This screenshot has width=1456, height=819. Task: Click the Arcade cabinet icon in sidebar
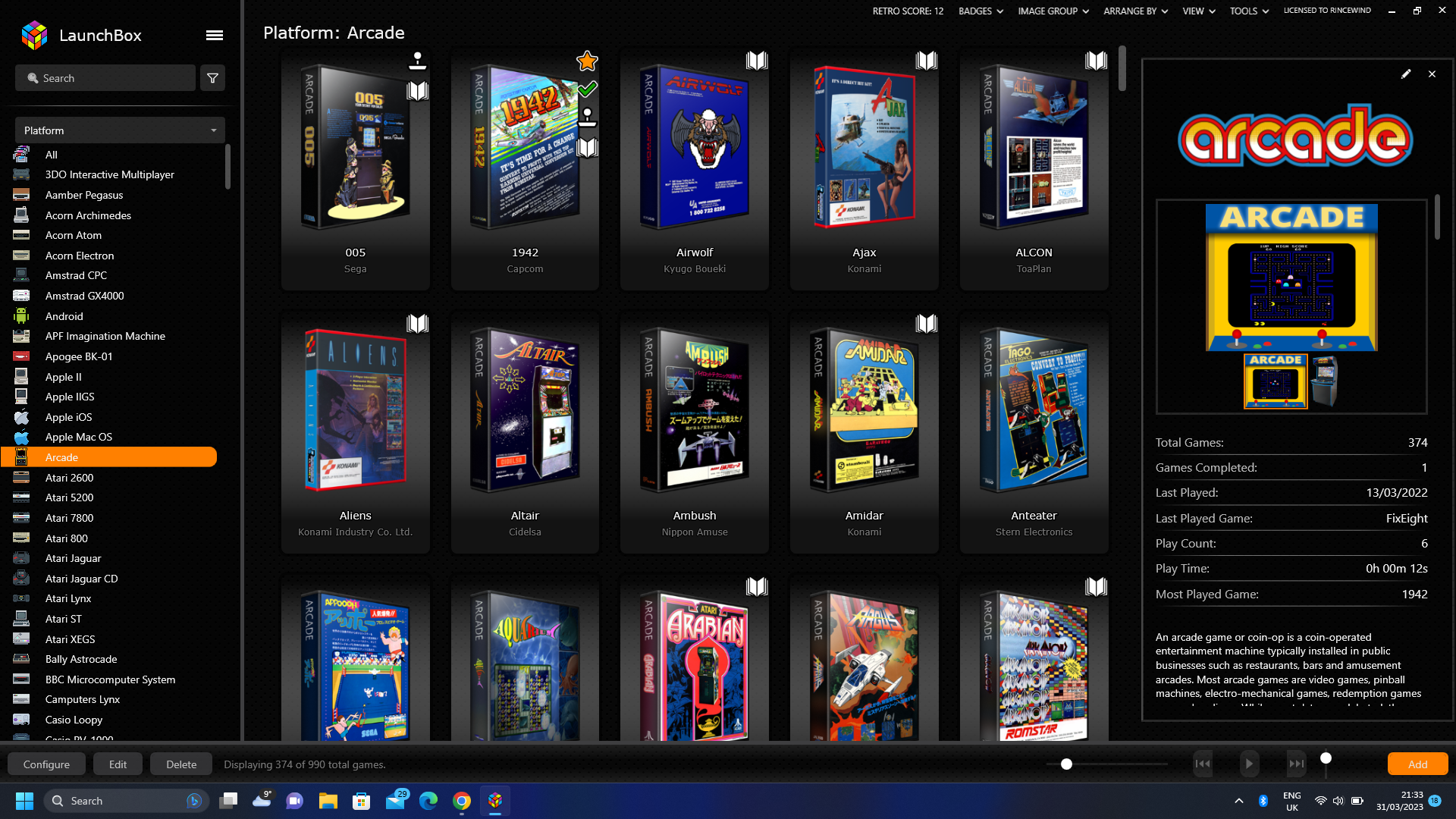click(21, 457)
